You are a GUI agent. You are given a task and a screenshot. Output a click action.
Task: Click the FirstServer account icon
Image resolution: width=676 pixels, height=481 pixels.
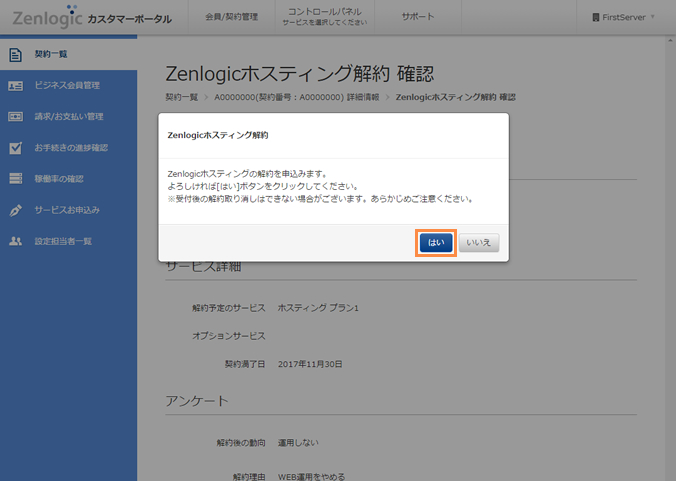(596, 17)
